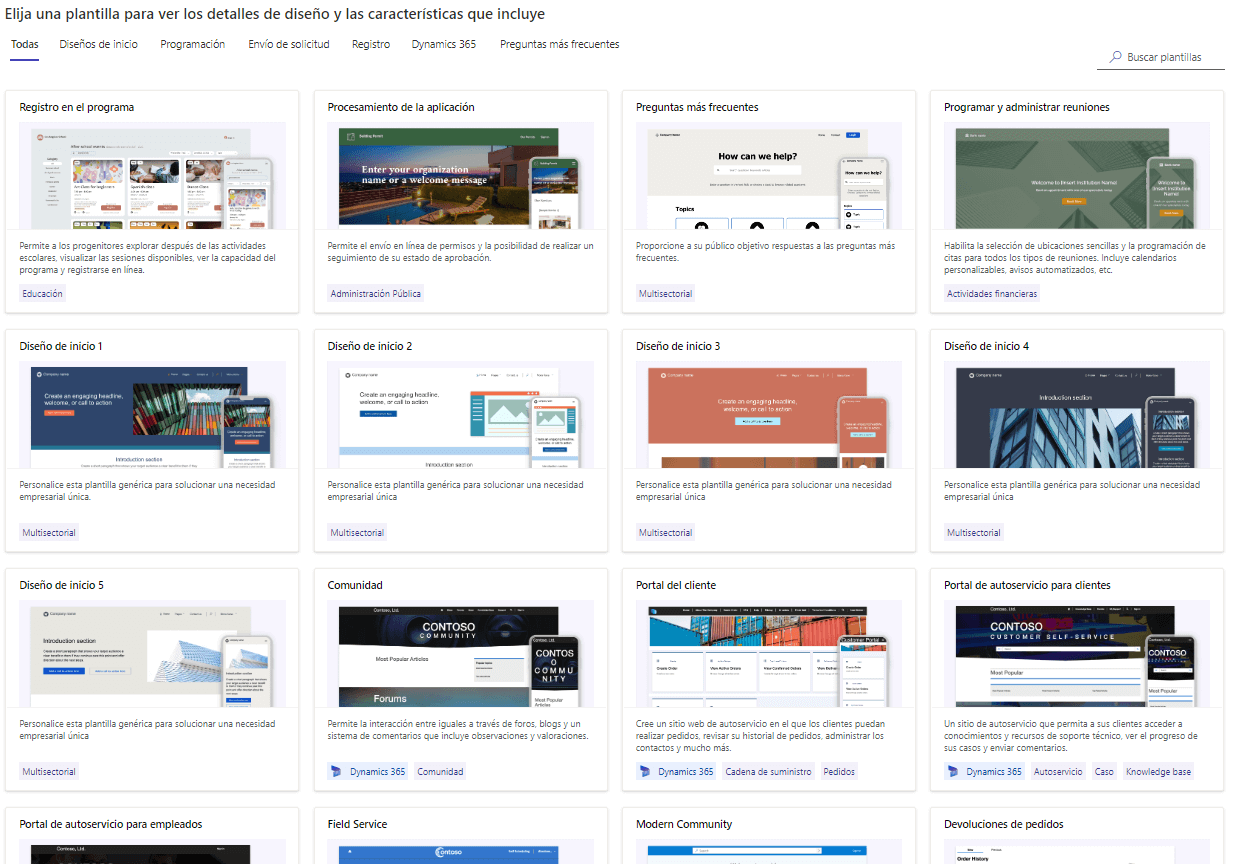Click Multisectorial tag on Diseño de inicio 4
The image size is (1234, 864).
(x=974, y=533)
